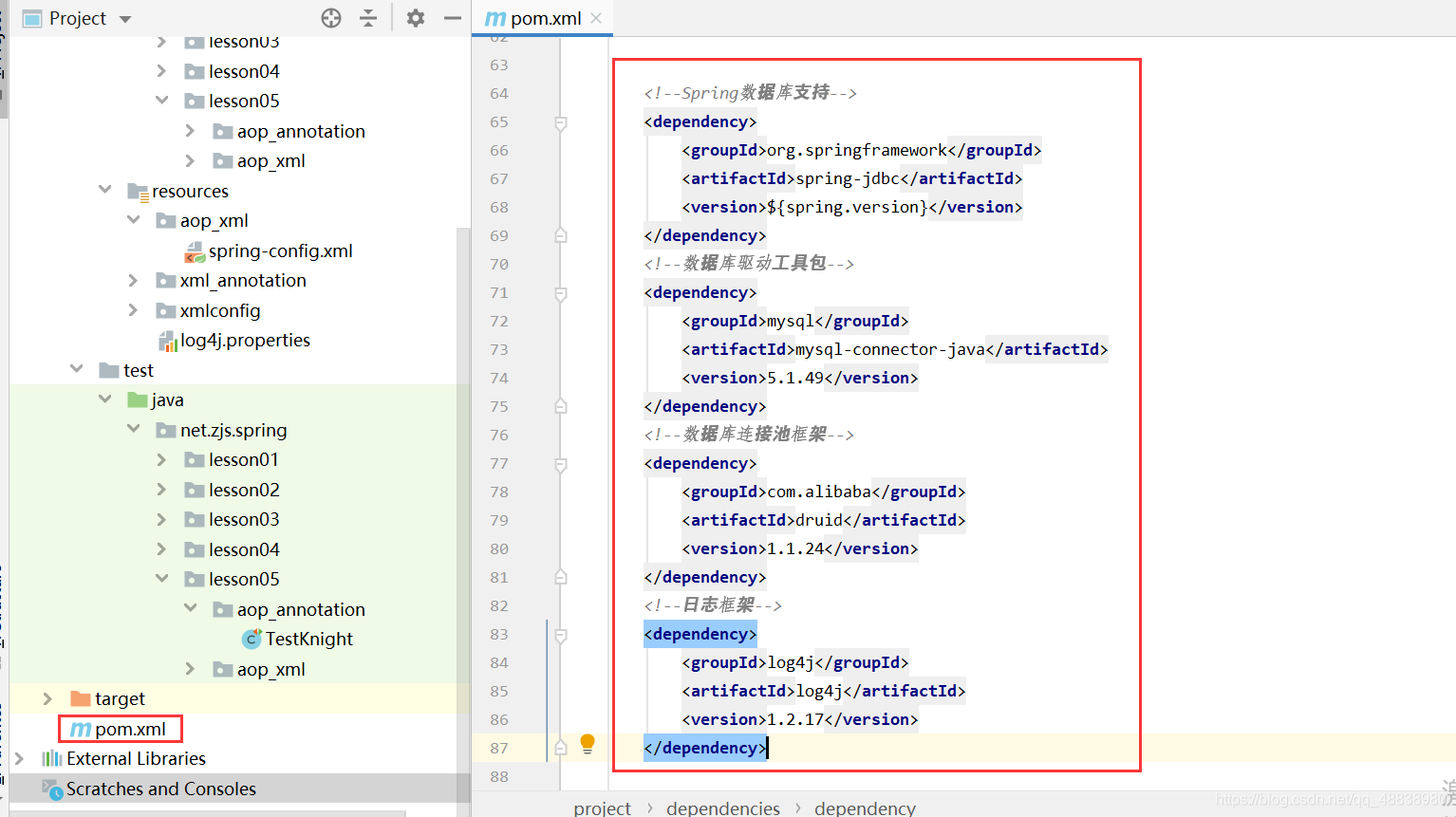Screen dimensions: 1456x817
Task: Collapse the test folder
Action: point(76,369)
